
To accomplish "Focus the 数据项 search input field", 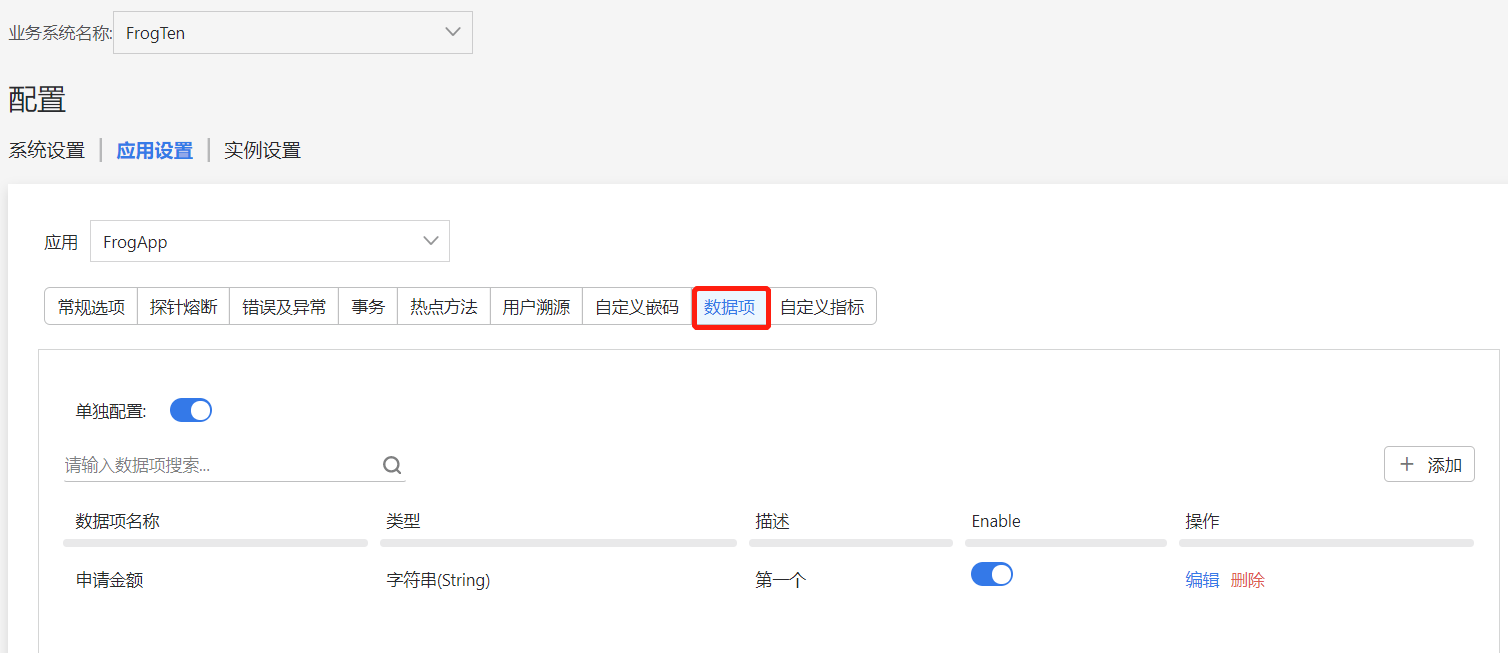I will click(220, 465).
